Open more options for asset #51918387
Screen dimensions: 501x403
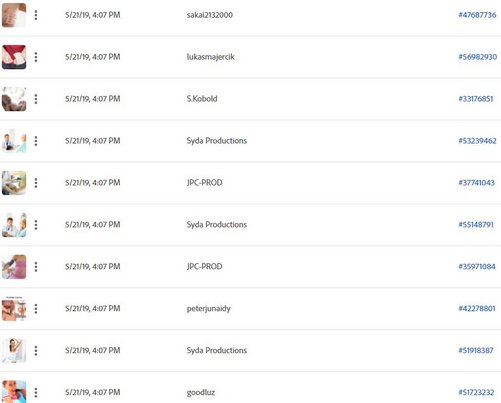36,351
